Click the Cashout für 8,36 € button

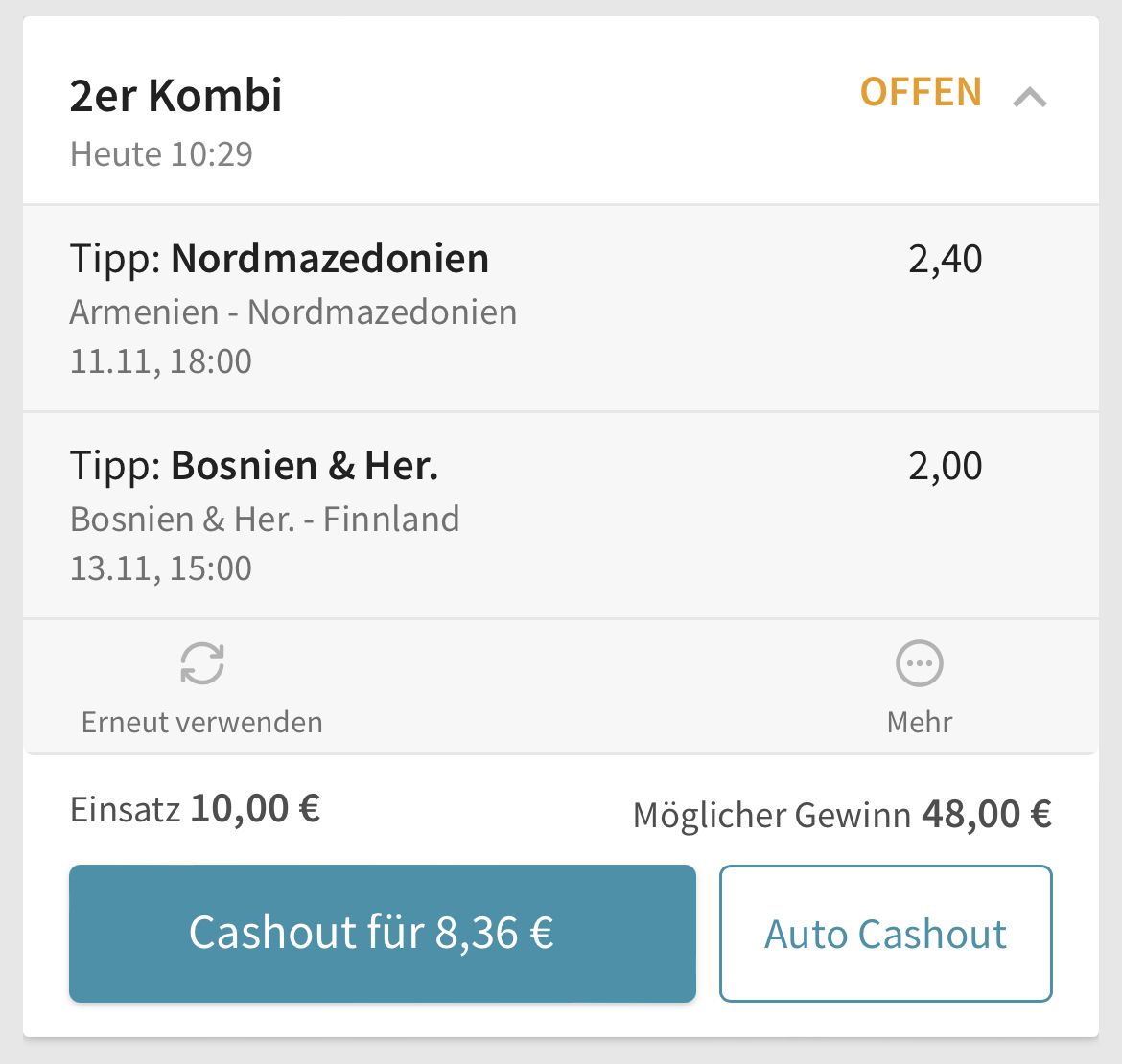[382, 933]
